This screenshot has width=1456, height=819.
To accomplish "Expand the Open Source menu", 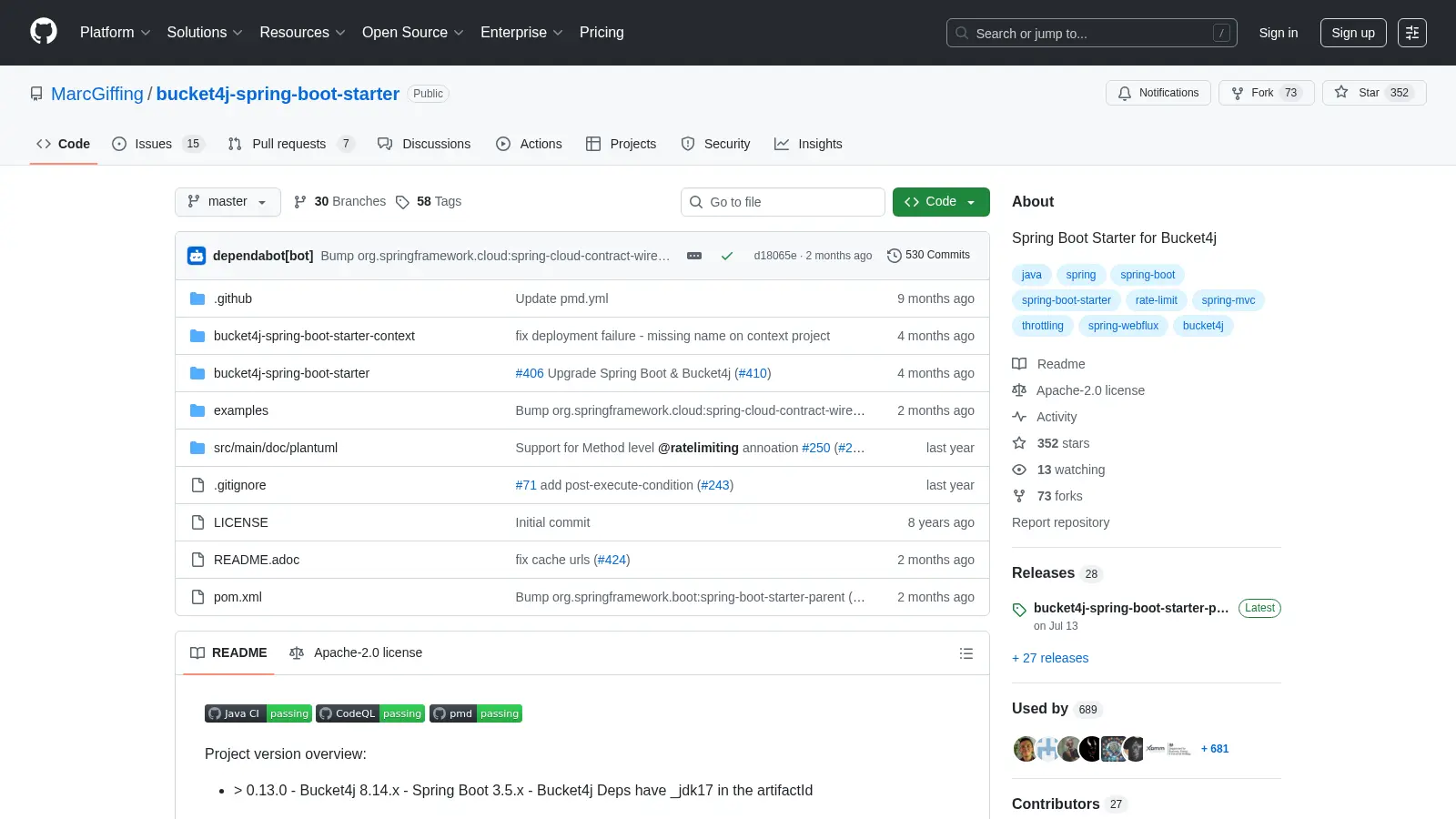I will 413,33.
